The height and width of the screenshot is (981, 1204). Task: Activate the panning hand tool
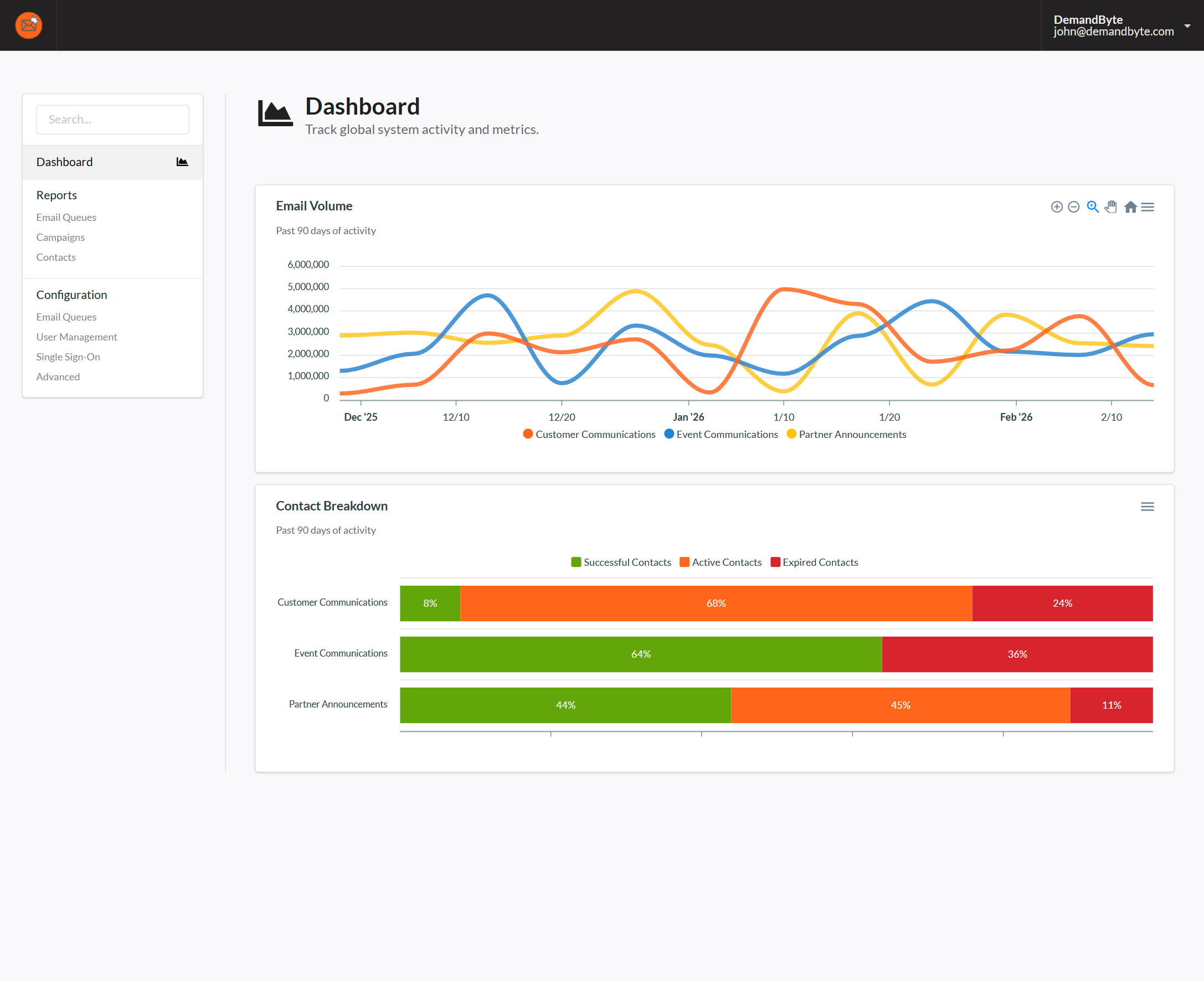pos(1111,207)
